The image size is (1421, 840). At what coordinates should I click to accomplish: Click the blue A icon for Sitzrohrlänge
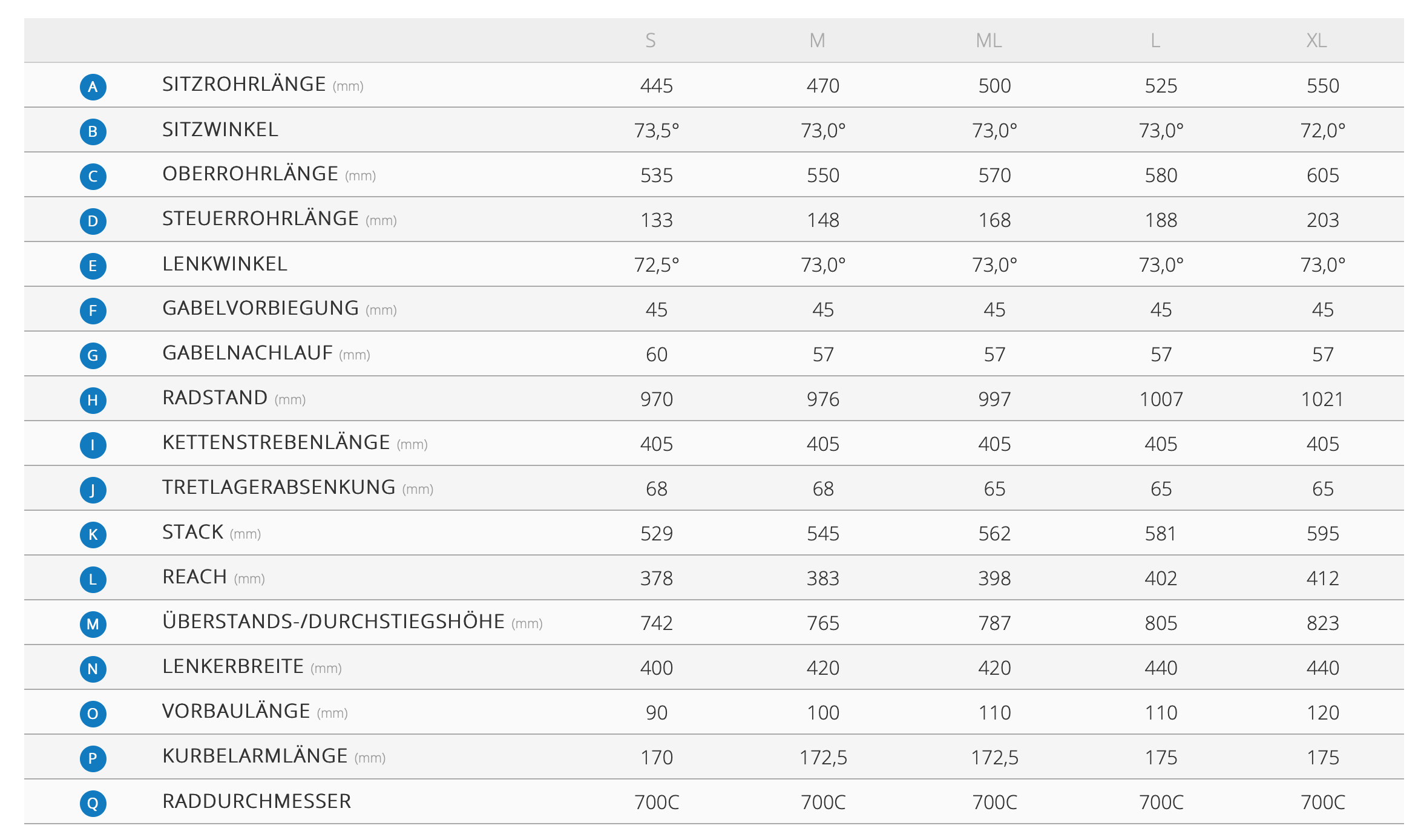tap(93, 87)
